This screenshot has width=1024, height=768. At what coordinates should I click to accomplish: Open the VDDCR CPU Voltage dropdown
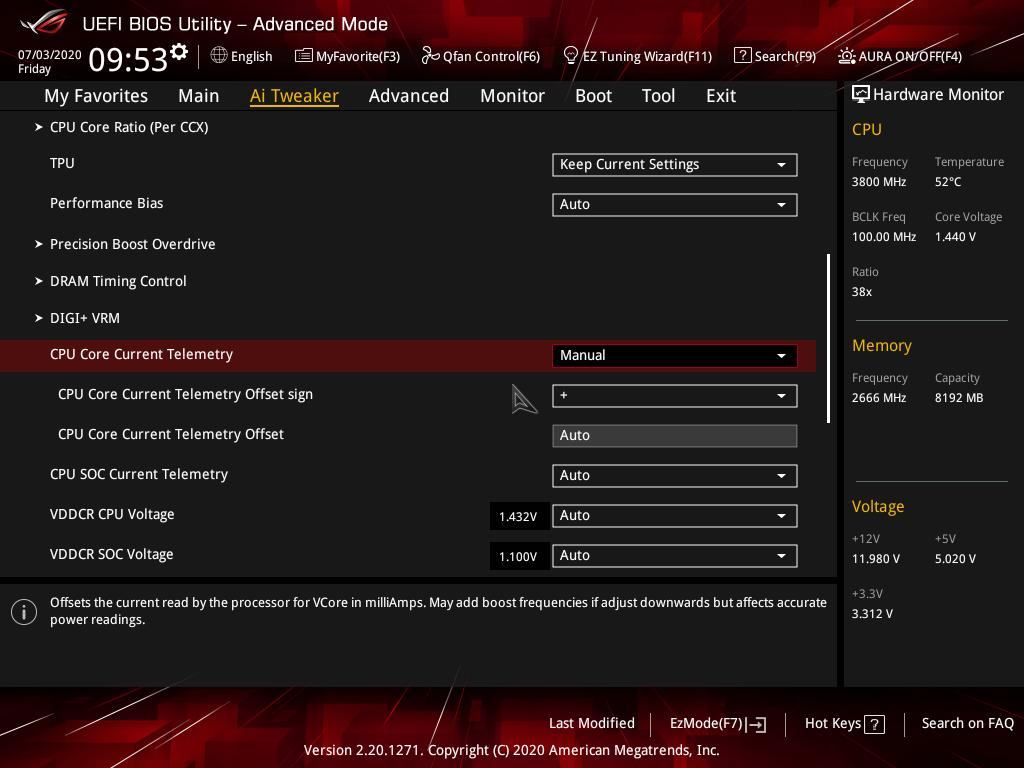tap(675, 515)
